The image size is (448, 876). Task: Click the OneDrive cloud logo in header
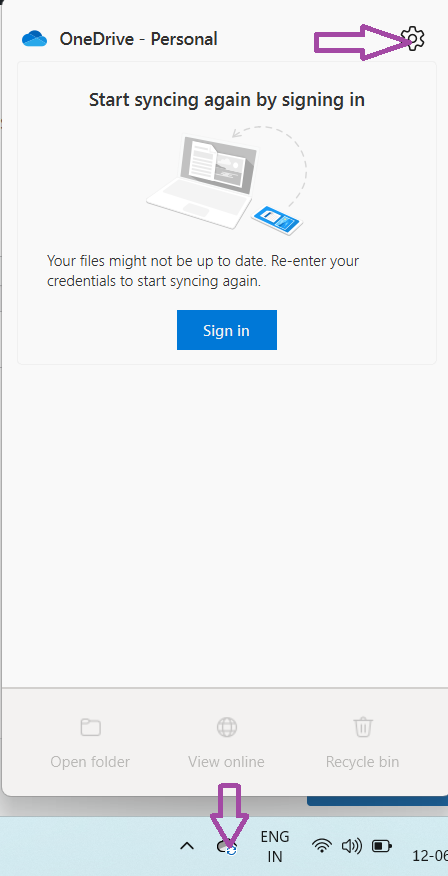[x=35, y=39]
